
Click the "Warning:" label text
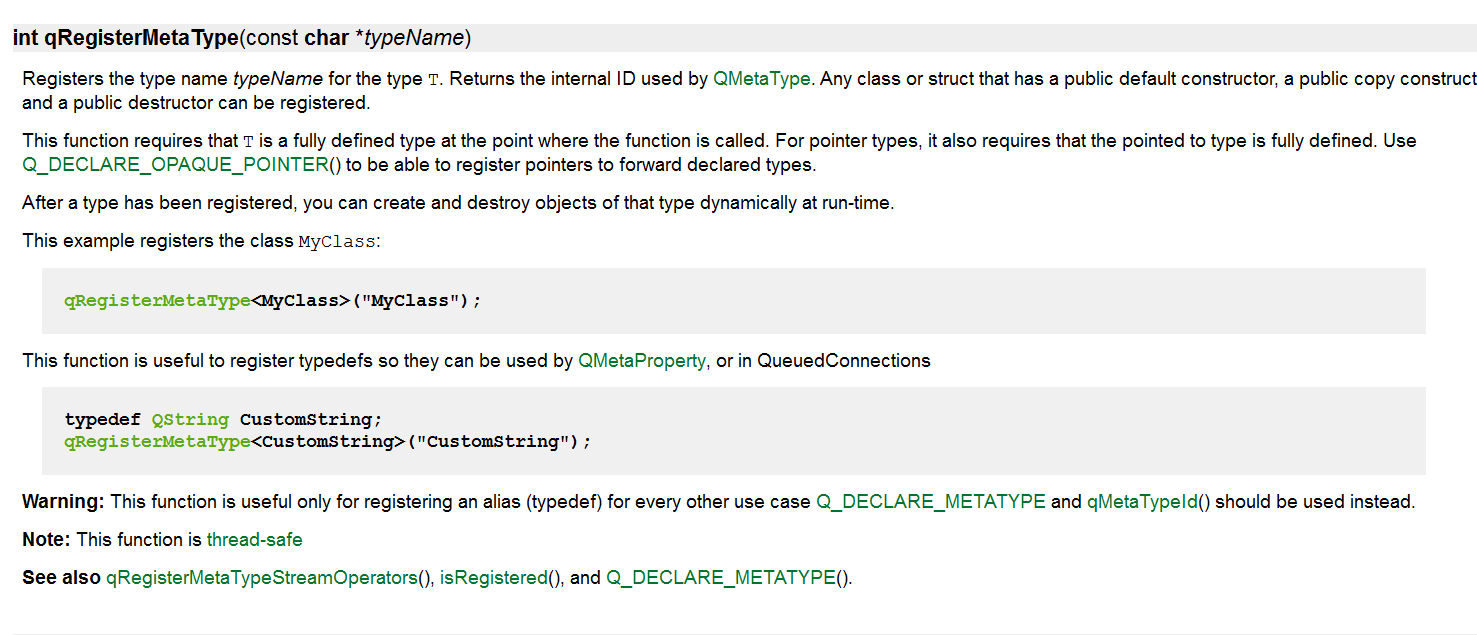click(63, 502)
